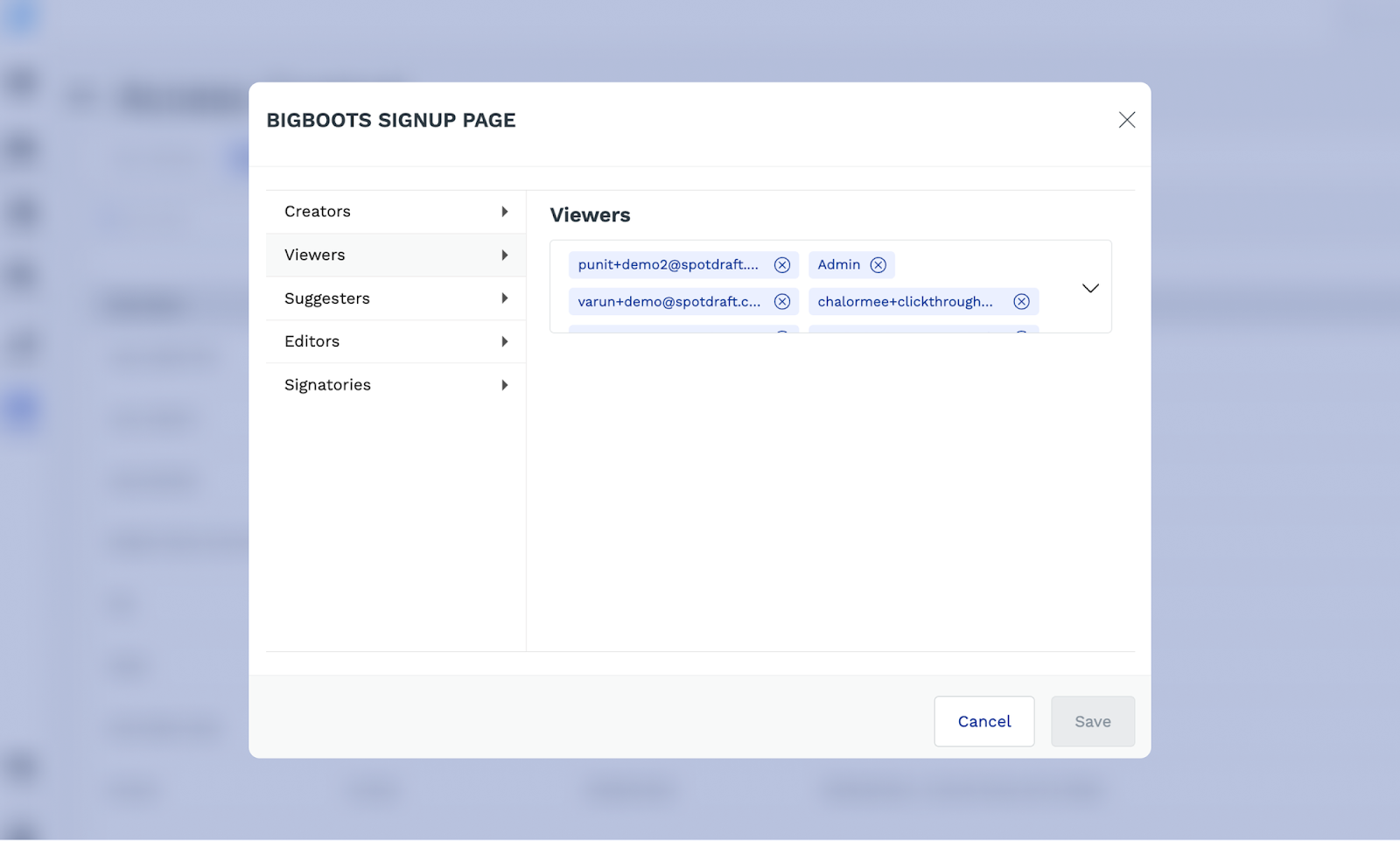Click the Cancel button
This screenshot has width=1400, height=841.
[x=983, y=721]
